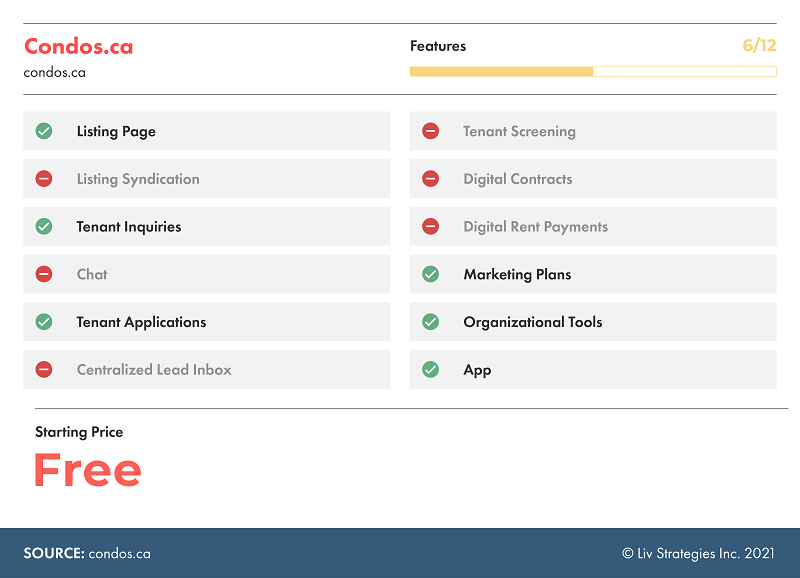Click the green check icon beside Listing Page

point(44,131)
